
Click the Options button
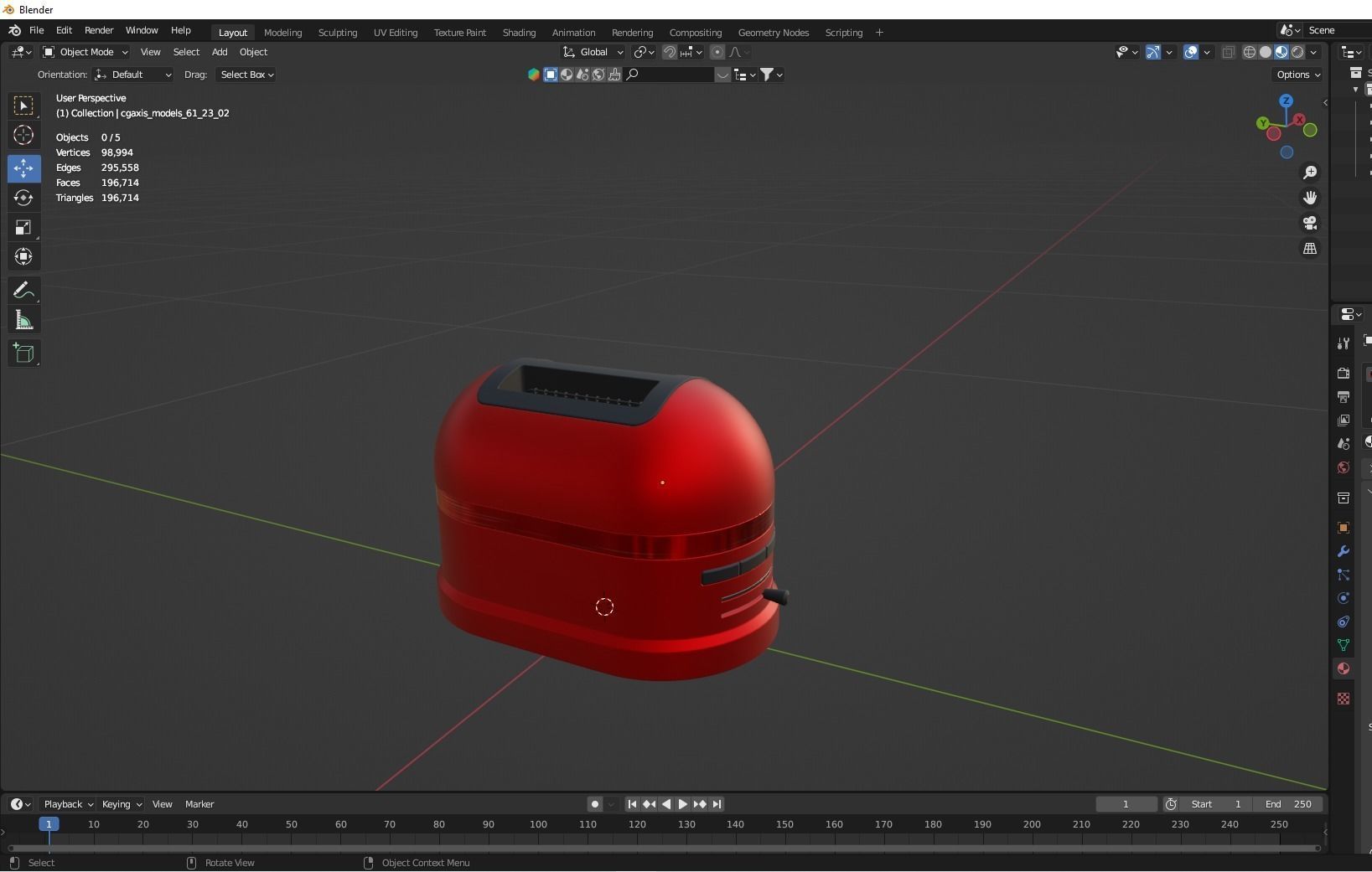click(1297, 75)
